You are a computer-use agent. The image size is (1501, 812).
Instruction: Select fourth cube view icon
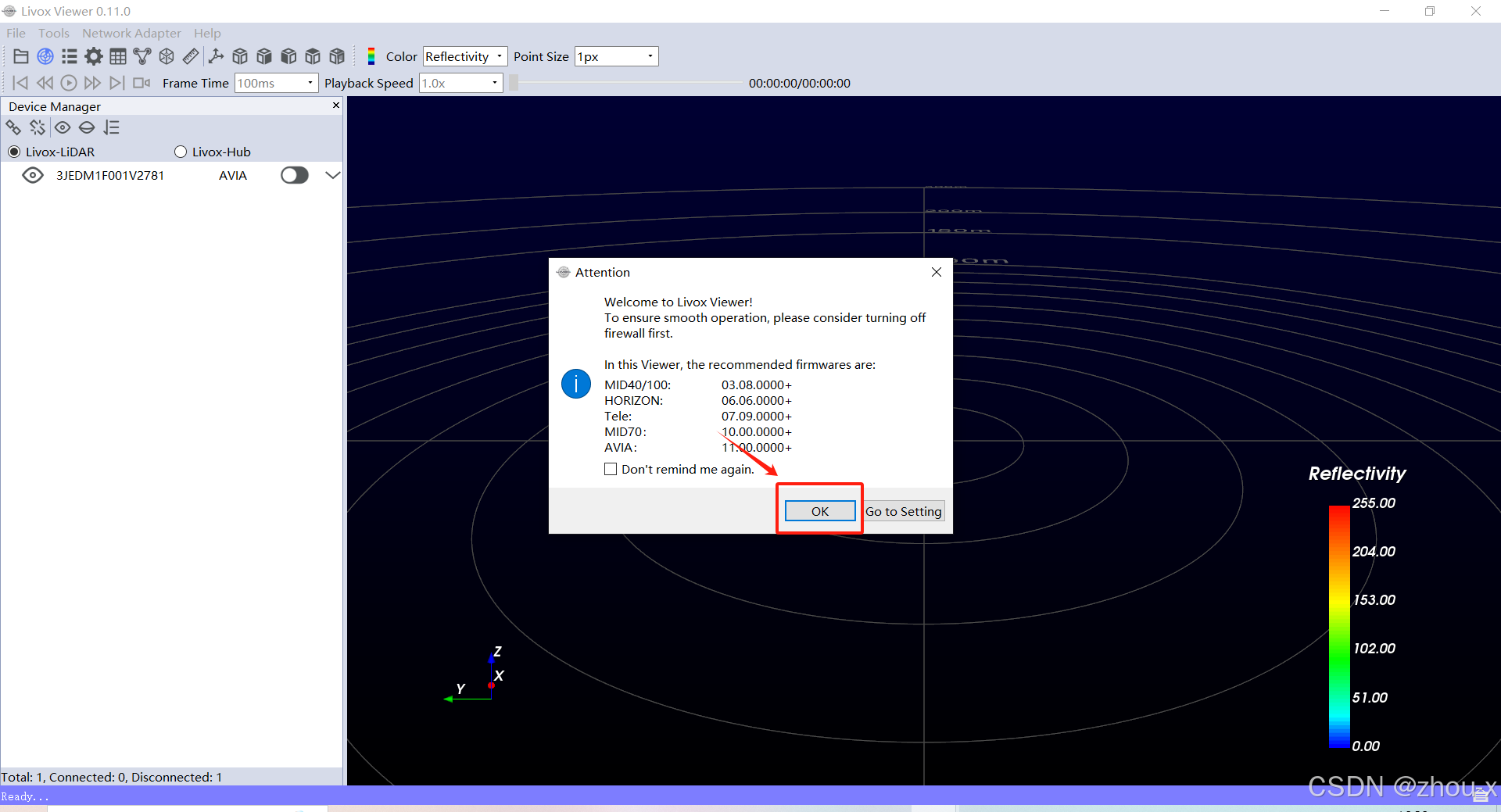[313, 56]
